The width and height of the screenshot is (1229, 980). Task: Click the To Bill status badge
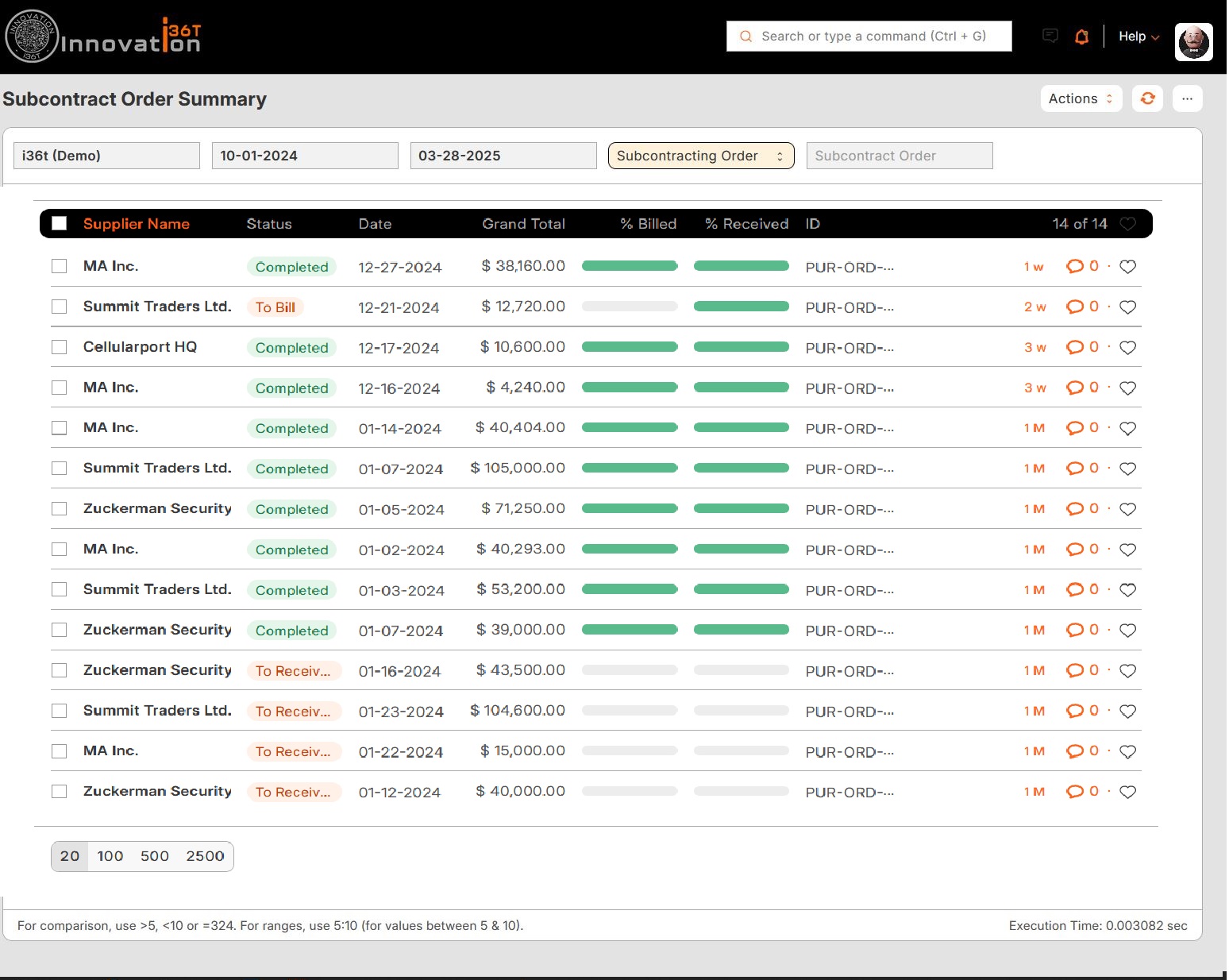(x=275, y=307)
